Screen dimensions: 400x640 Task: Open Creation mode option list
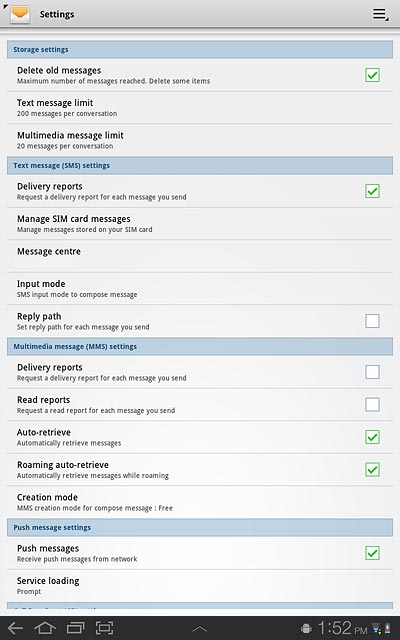(200, 502)
